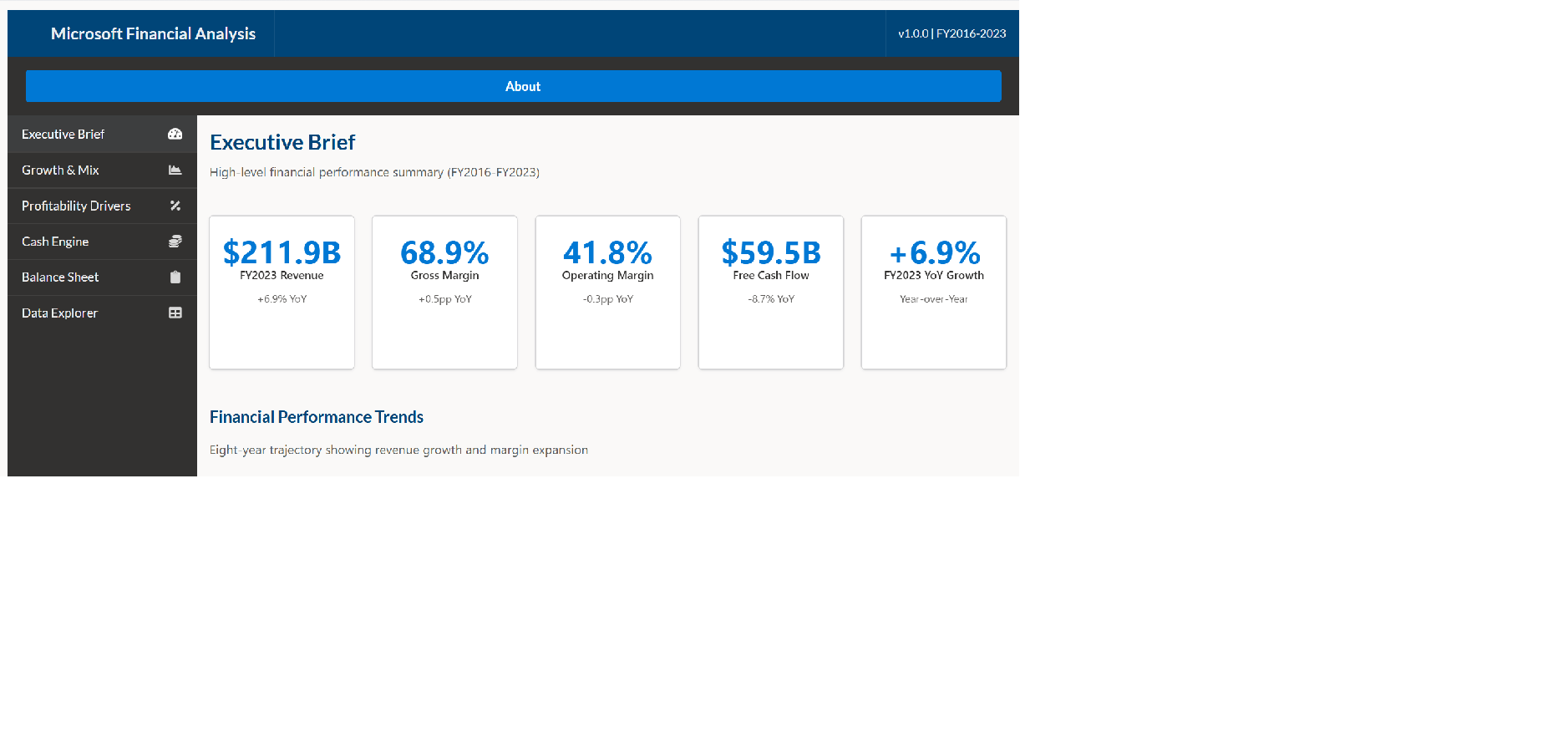Image resolution: width=1568 pixels, height=733 pixels.
Task: Open the Balance Sheet view
Action: point(60,277)
